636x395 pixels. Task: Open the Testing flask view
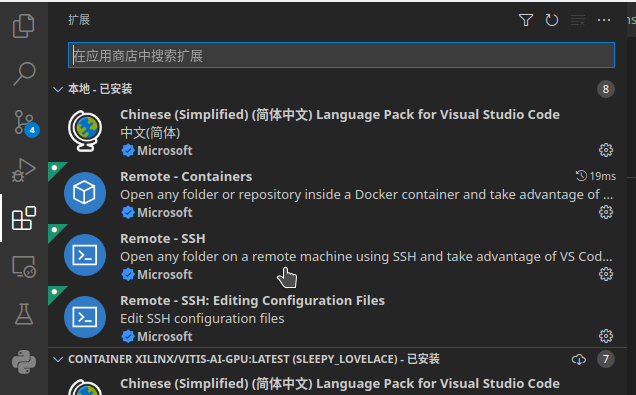tap(24, 314)
